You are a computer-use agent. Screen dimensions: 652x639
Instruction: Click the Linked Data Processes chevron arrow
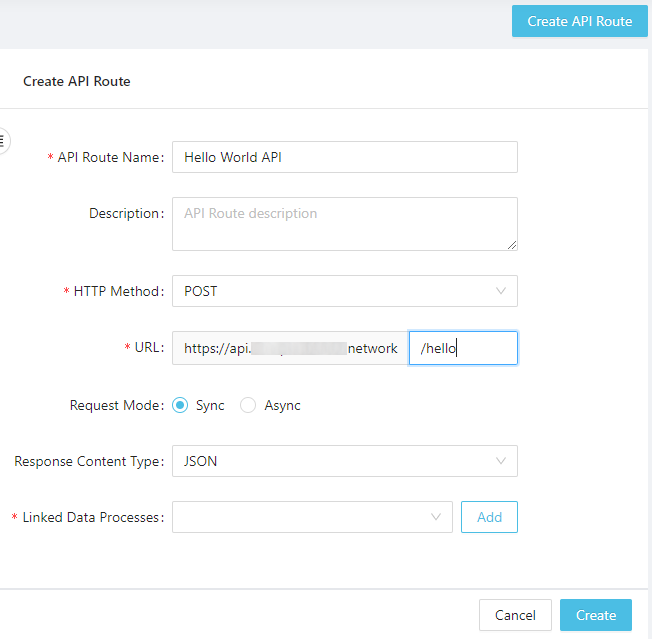[435, 517]
